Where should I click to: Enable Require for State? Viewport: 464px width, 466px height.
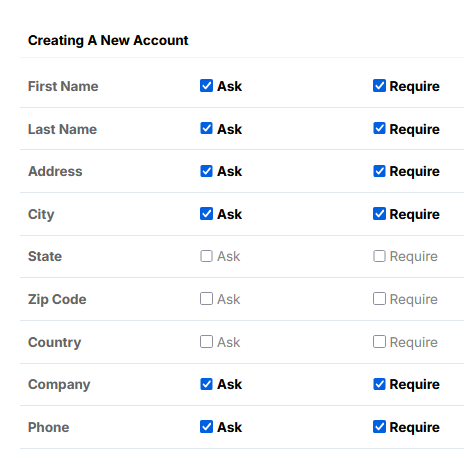[379, 256]
